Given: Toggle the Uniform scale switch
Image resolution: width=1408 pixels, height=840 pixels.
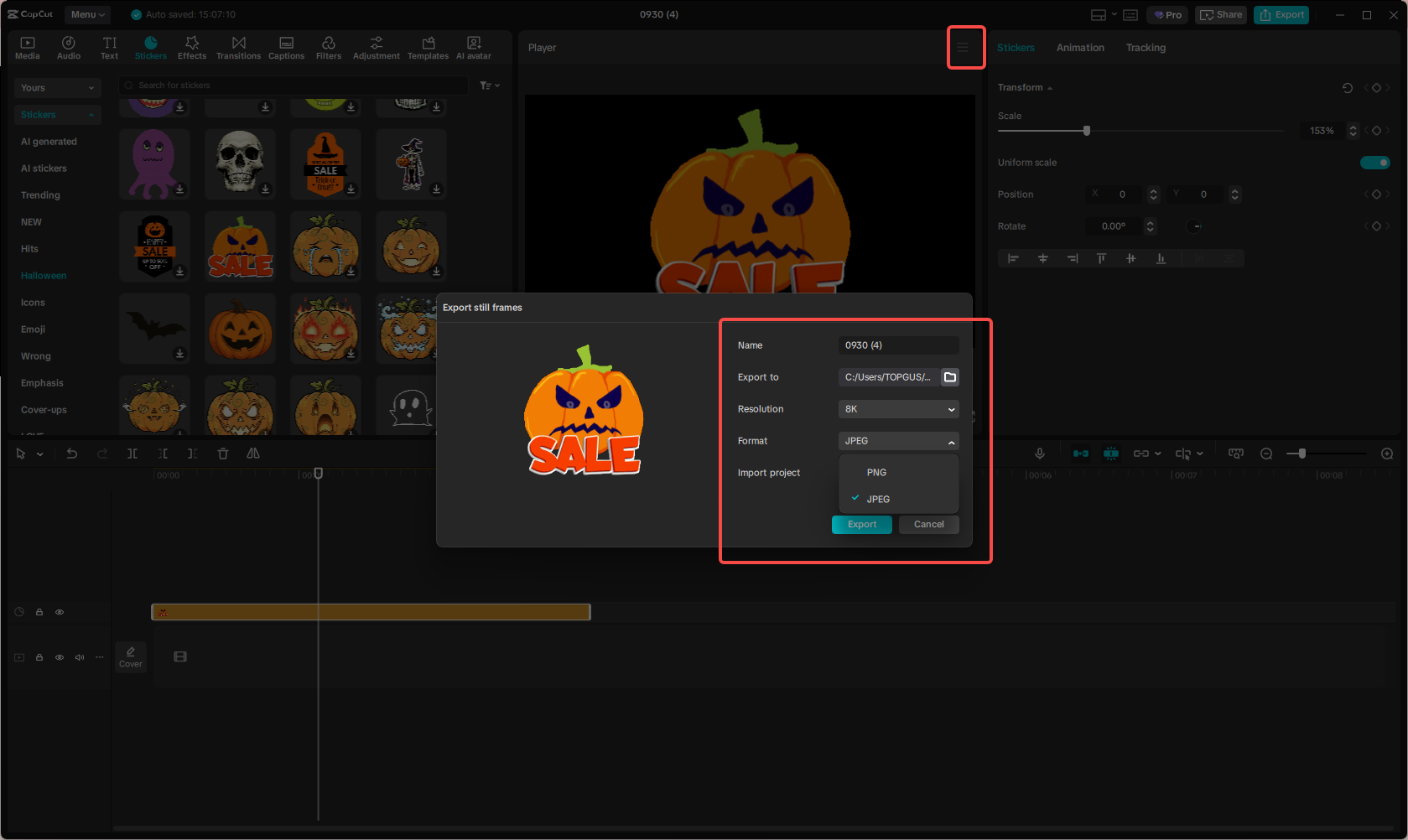Looking at the screenshot, I should 1375,163.
